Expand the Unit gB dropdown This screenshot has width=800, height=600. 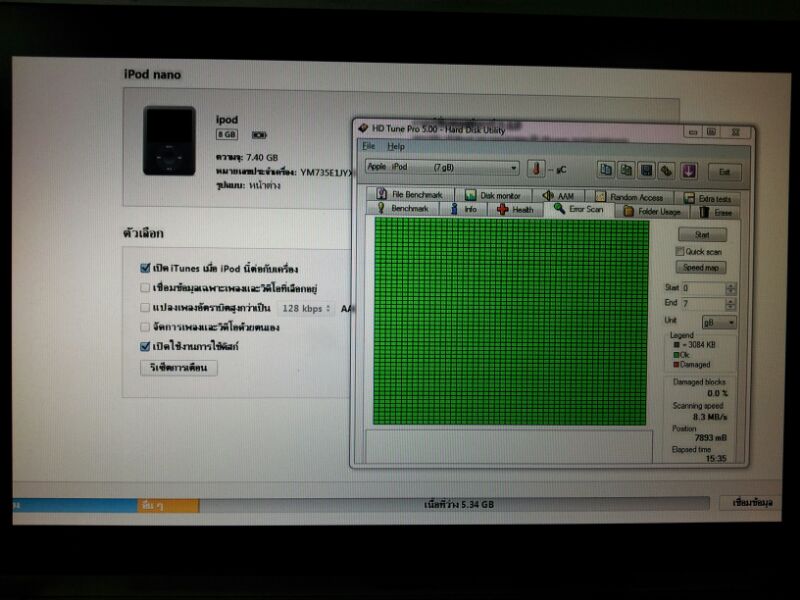717,322
